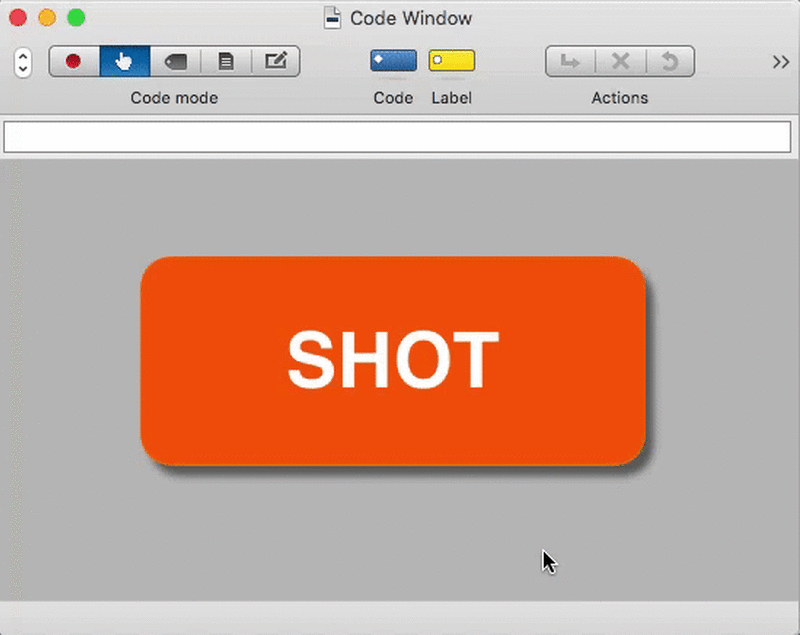Click the empty text field below the toolbar
800x635 pixels.
click(397, 137)
